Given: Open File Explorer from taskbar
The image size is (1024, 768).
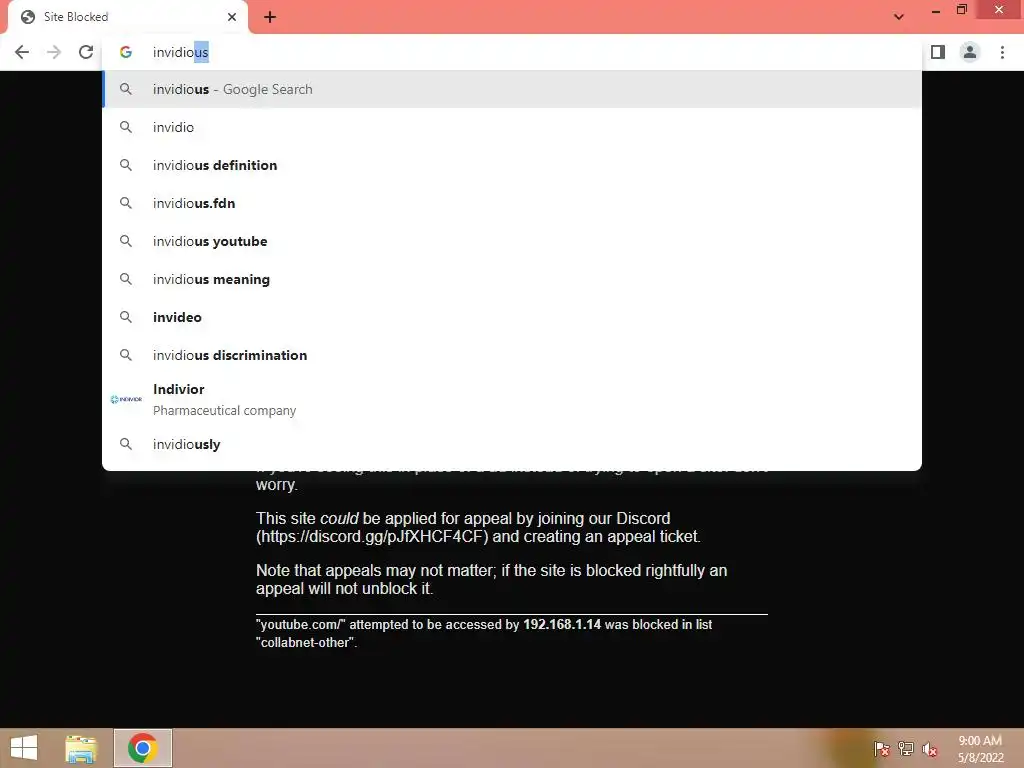Looking at the screenshot, I should point(81,748).
